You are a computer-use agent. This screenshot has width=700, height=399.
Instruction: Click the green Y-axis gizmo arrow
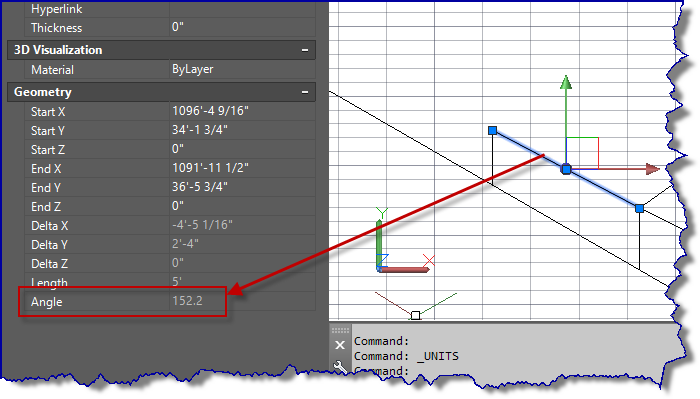(566, 83)
